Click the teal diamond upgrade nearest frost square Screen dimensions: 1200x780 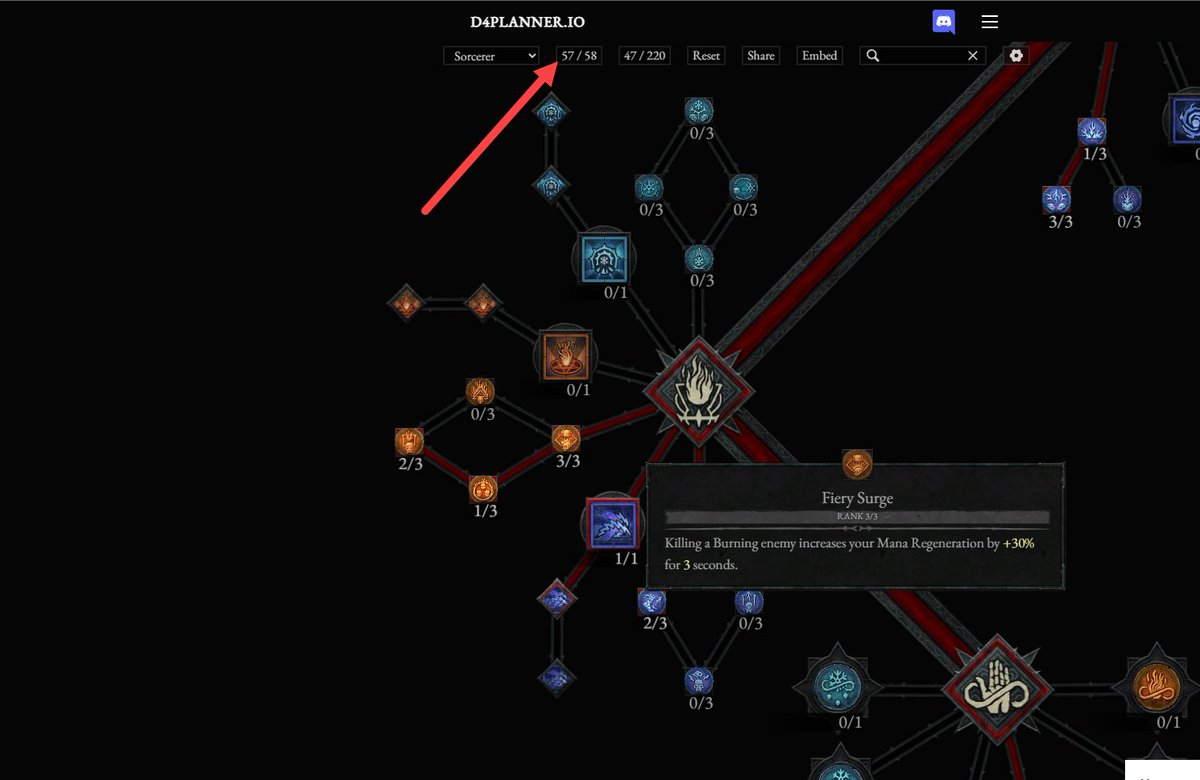[550, 184]
